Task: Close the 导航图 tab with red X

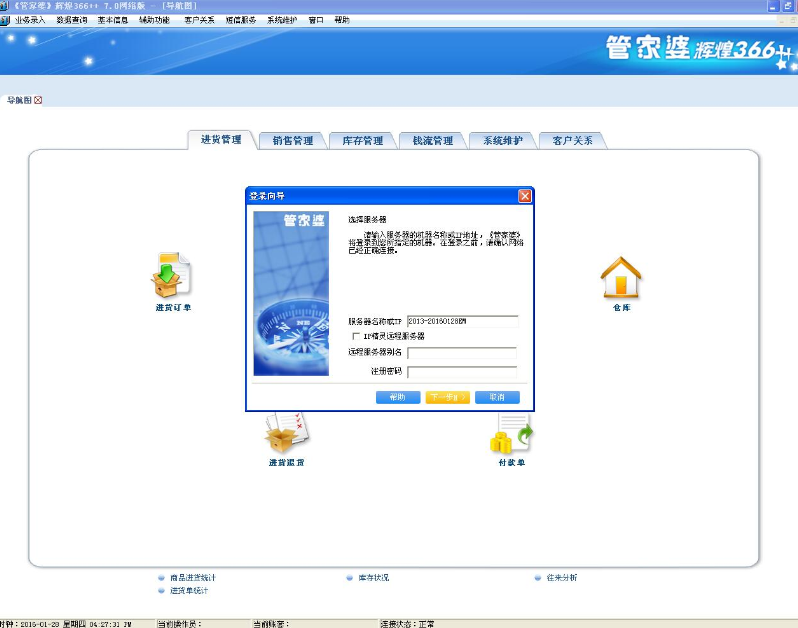Action: click(x=38, y=100)
